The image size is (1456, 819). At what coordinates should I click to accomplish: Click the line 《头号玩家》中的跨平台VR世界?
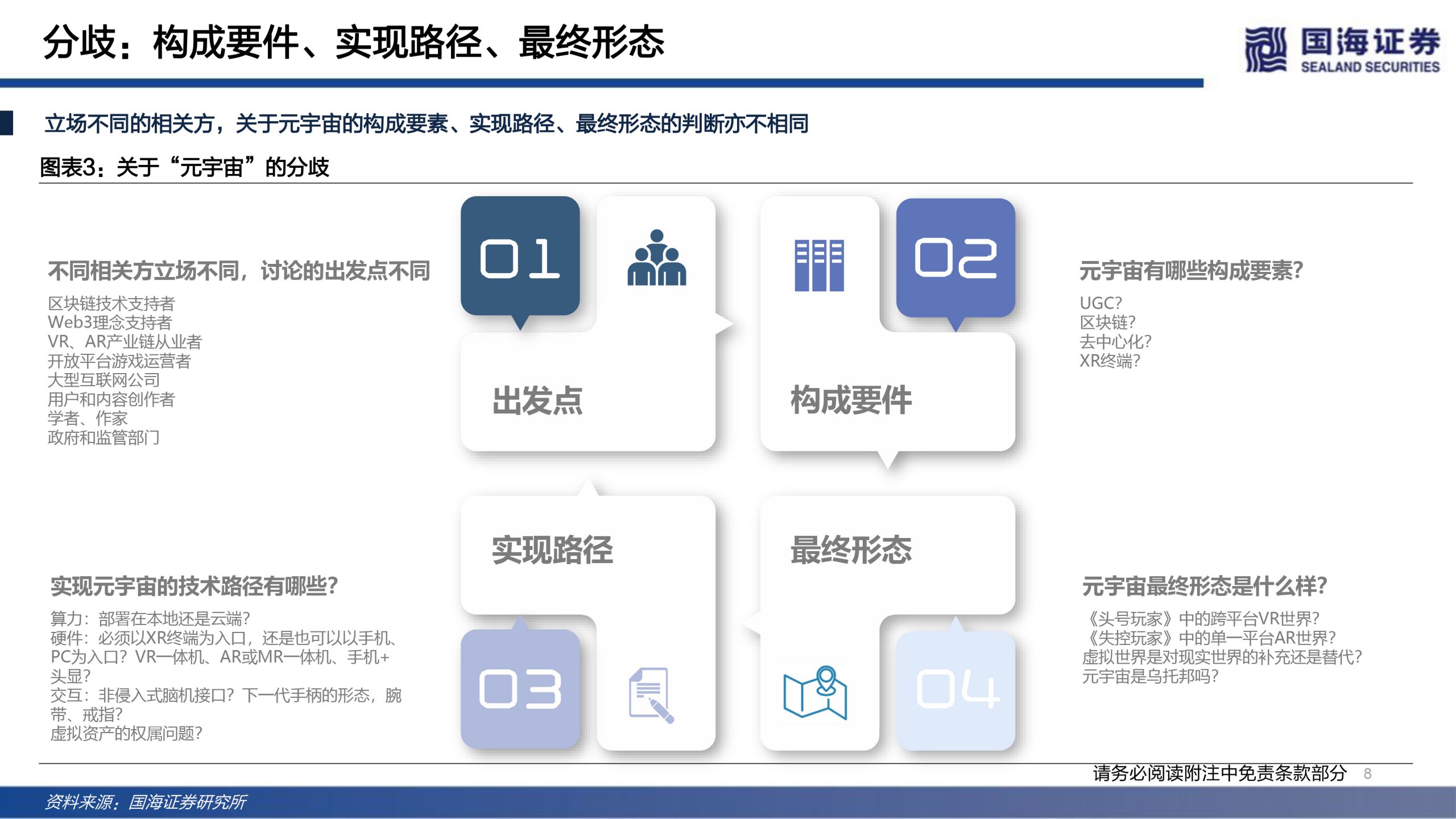pyautogui.click(x=1201, y=619)
